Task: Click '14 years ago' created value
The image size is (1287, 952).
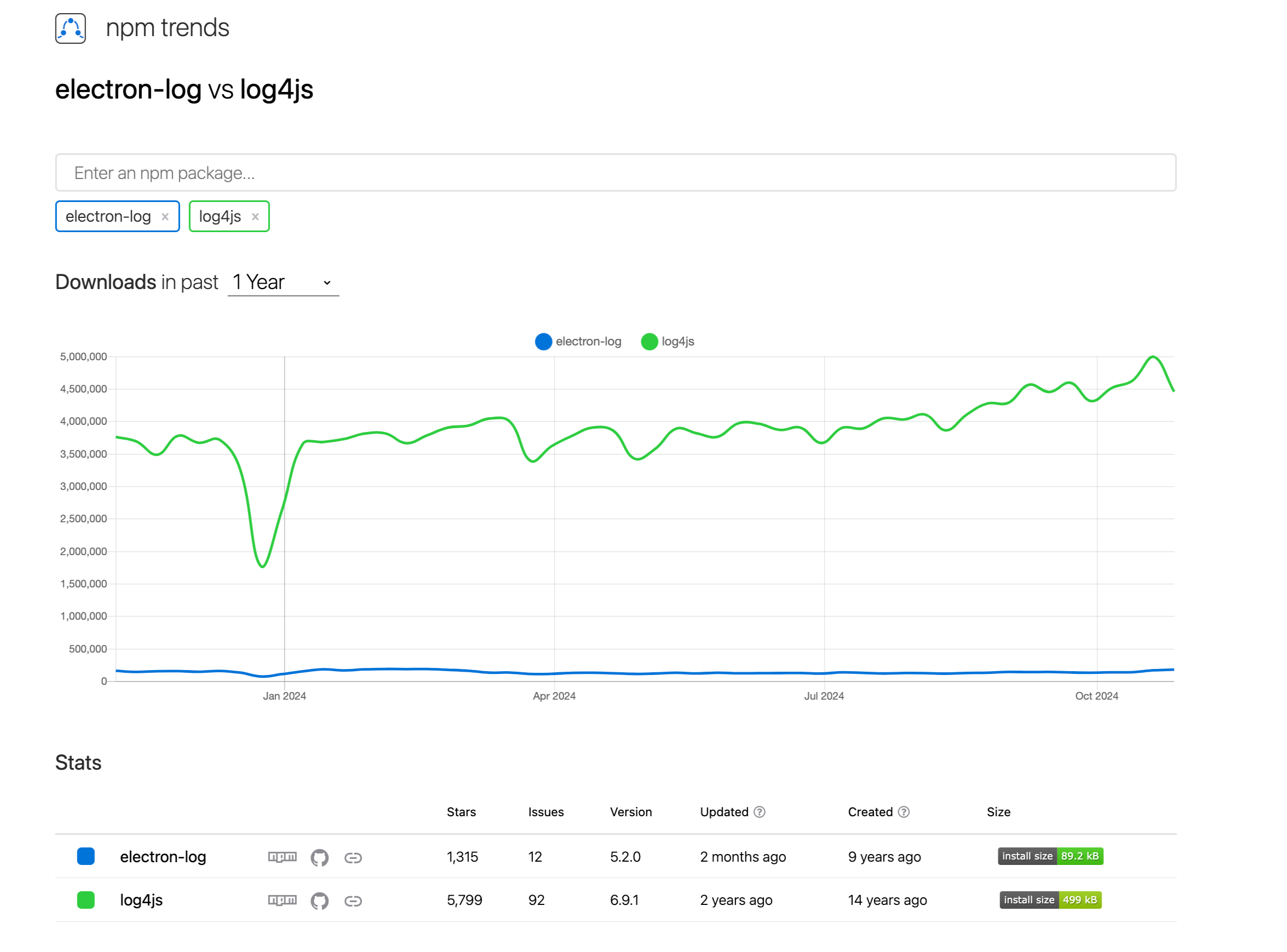Action: coord(888,900)
